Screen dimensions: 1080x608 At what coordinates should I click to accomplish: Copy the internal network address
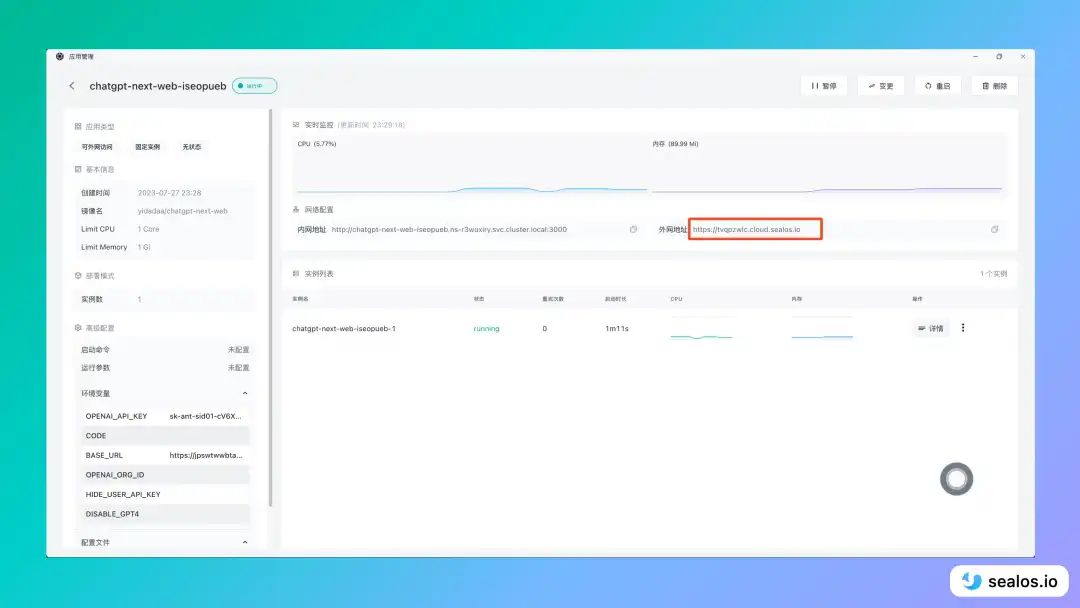click(x=633, y=229)
